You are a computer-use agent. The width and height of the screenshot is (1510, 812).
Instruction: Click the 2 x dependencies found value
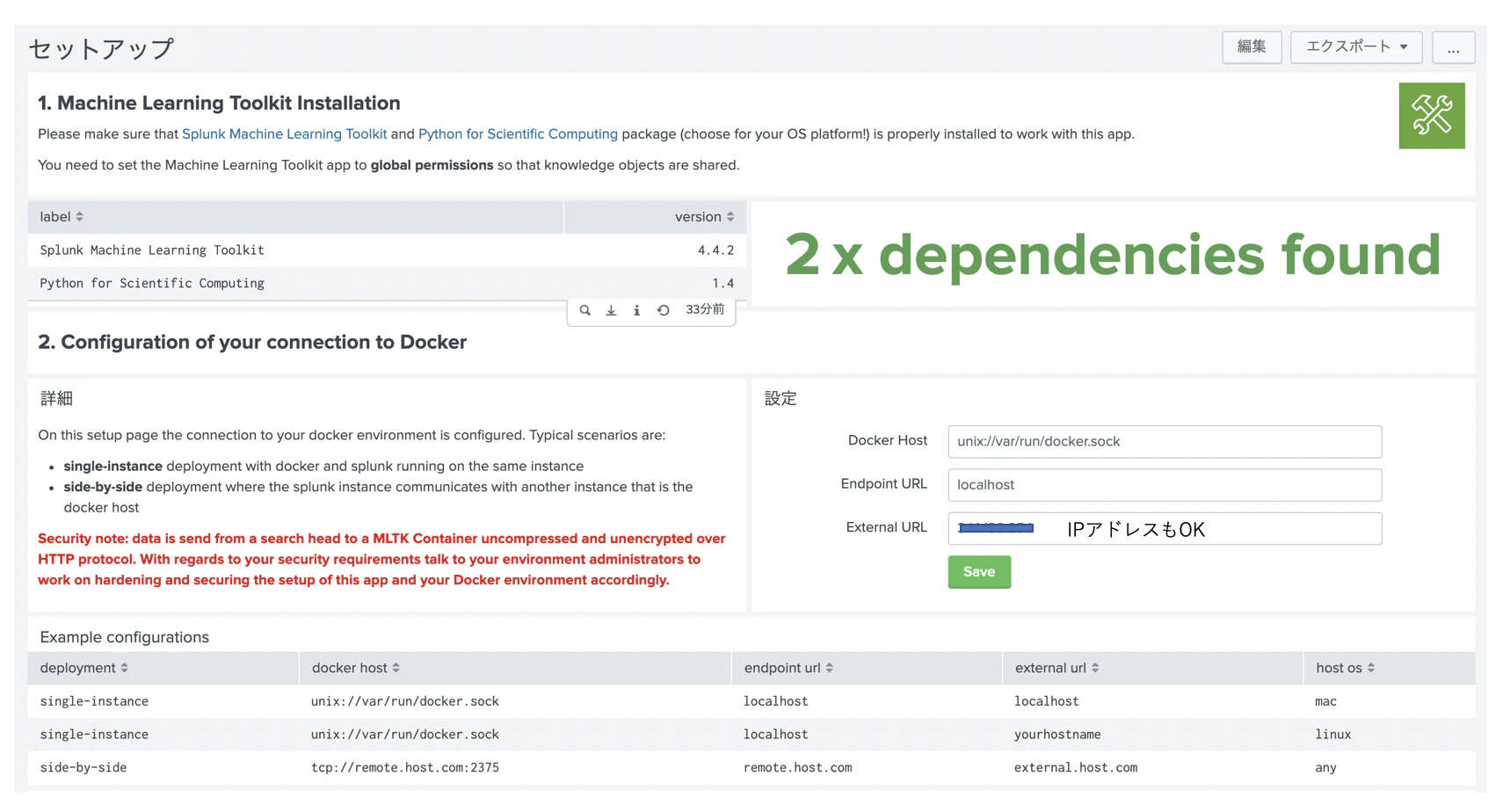pos(1113,255)
